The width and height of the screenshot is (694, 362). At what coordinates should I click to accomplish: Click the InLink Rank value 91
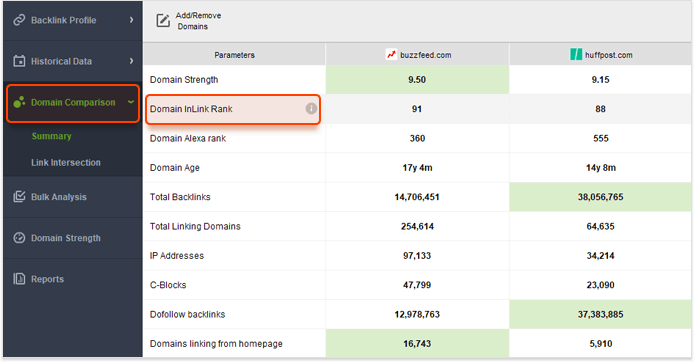pyautogui.click(x=417, y=109)
